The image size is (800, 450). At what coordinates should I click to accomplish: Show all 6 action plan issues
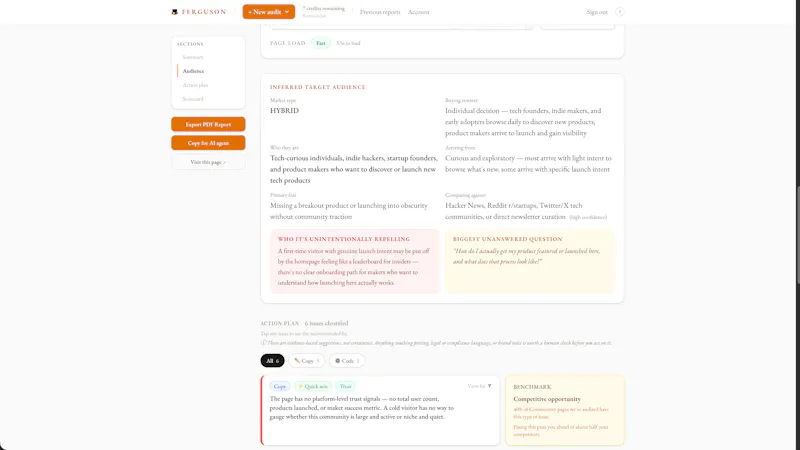coord(272,361)
